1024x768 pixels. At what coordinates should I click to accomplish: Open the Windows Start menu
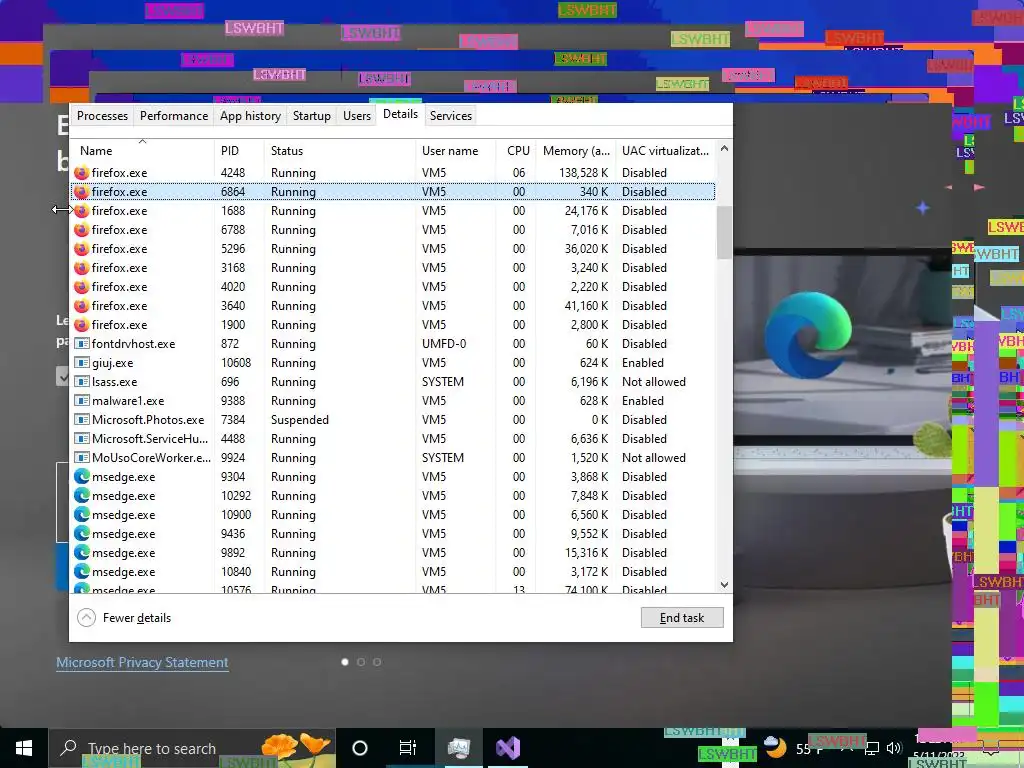24,748
